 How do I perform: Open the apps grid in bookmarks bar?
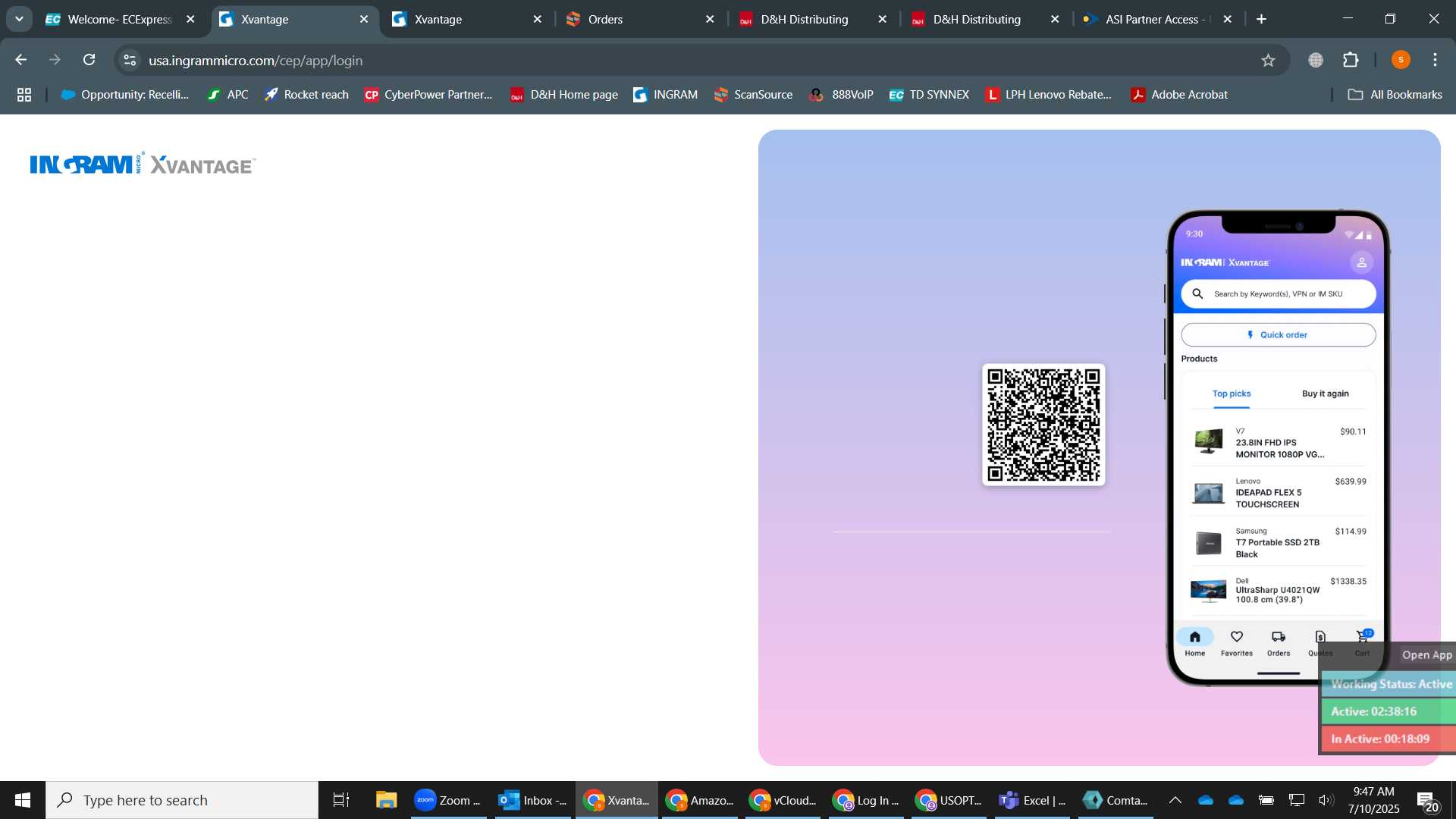(24, 95)
